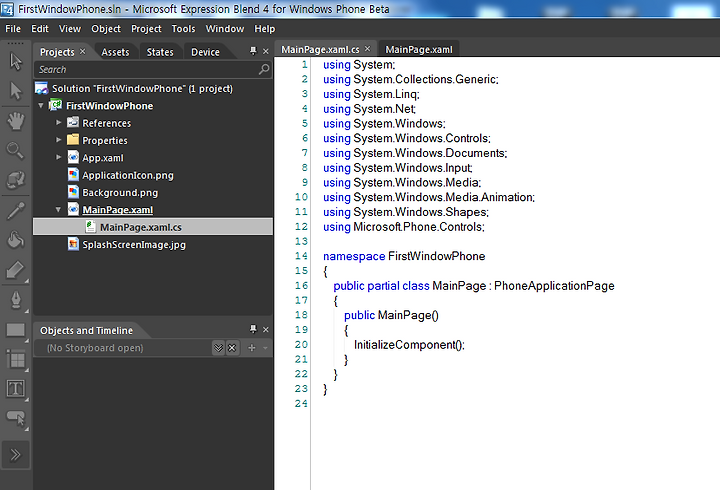Click the search magnifier in Projects panel
Screen dimensions: 720x490
pyautogui.click(x=264, y=69)
